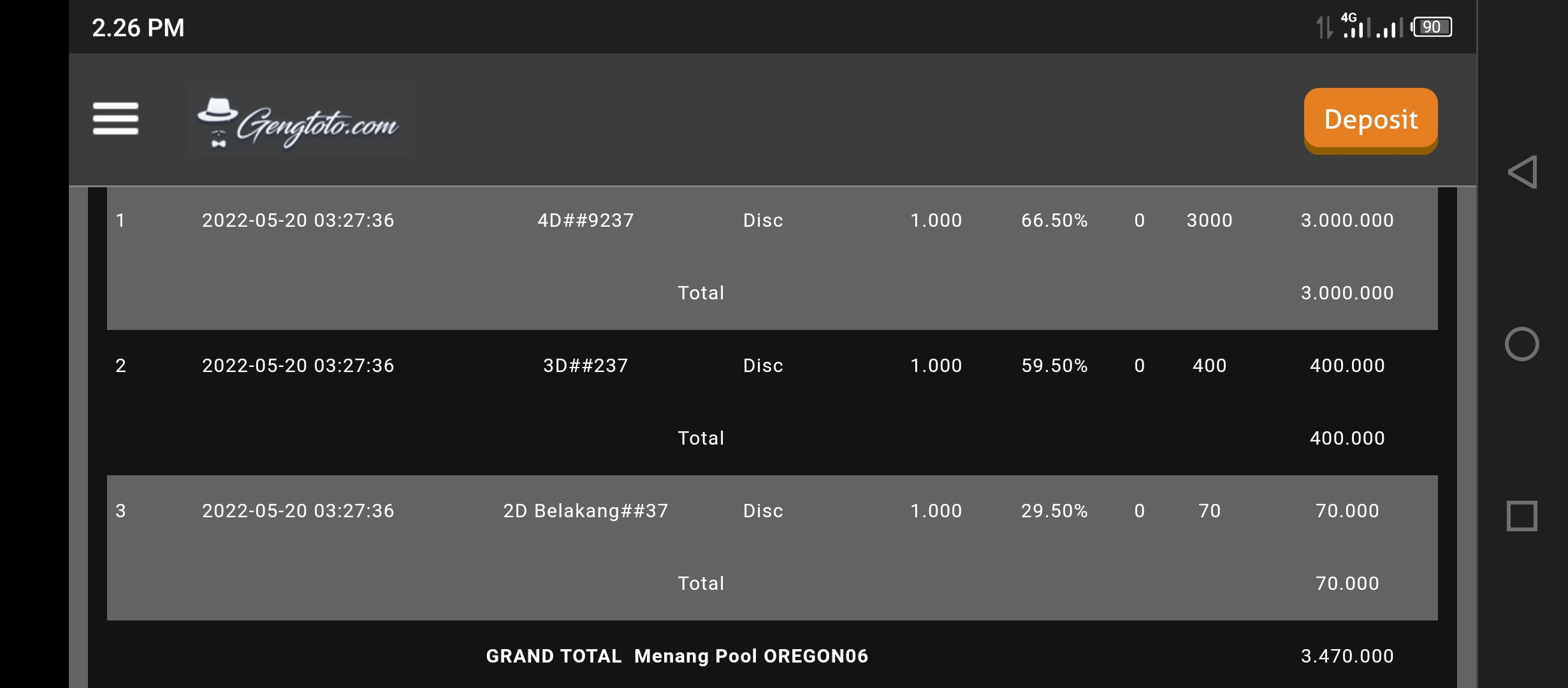
Task: Tap the 4G signal strength icon
Action: (x=1354, y=26)
